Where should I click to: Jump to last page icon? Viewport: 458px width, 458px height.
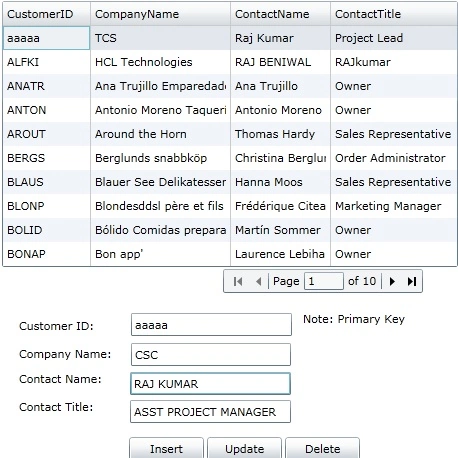tap(412, 282)
